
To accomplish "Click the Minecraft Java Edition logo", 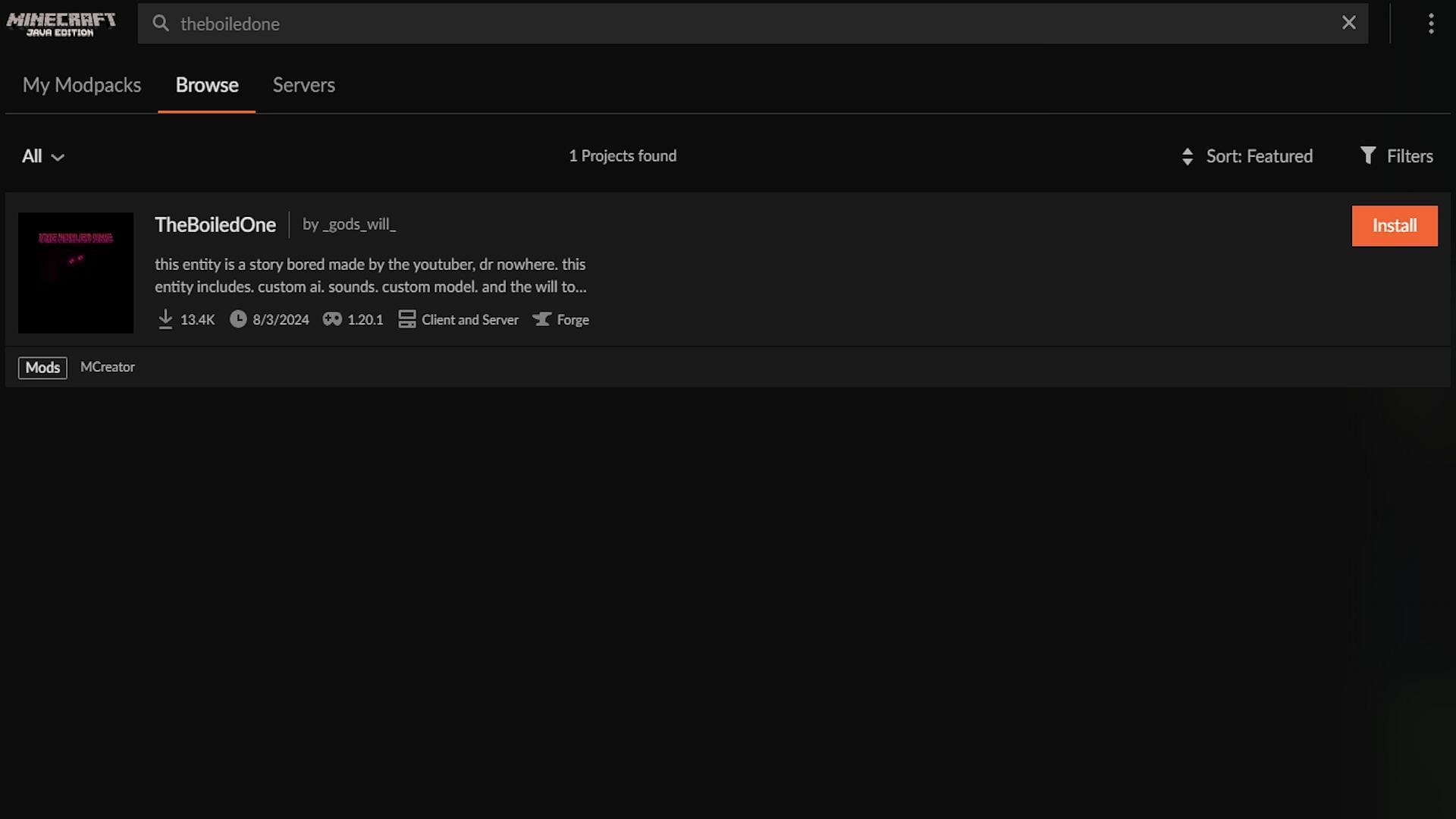I will click(x=61, y=24).
